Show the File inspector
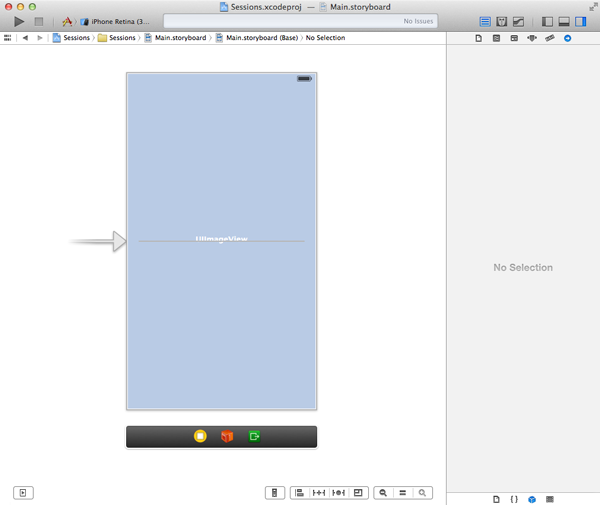This screenshot has width=600, height=505. tap(478, 38)
